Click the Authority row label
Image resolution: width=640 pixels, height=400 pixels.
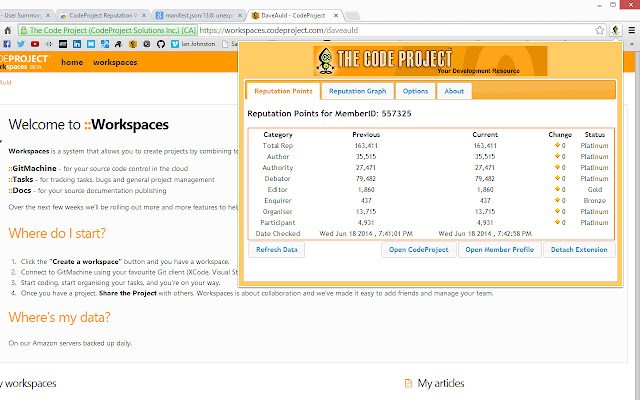278,168
